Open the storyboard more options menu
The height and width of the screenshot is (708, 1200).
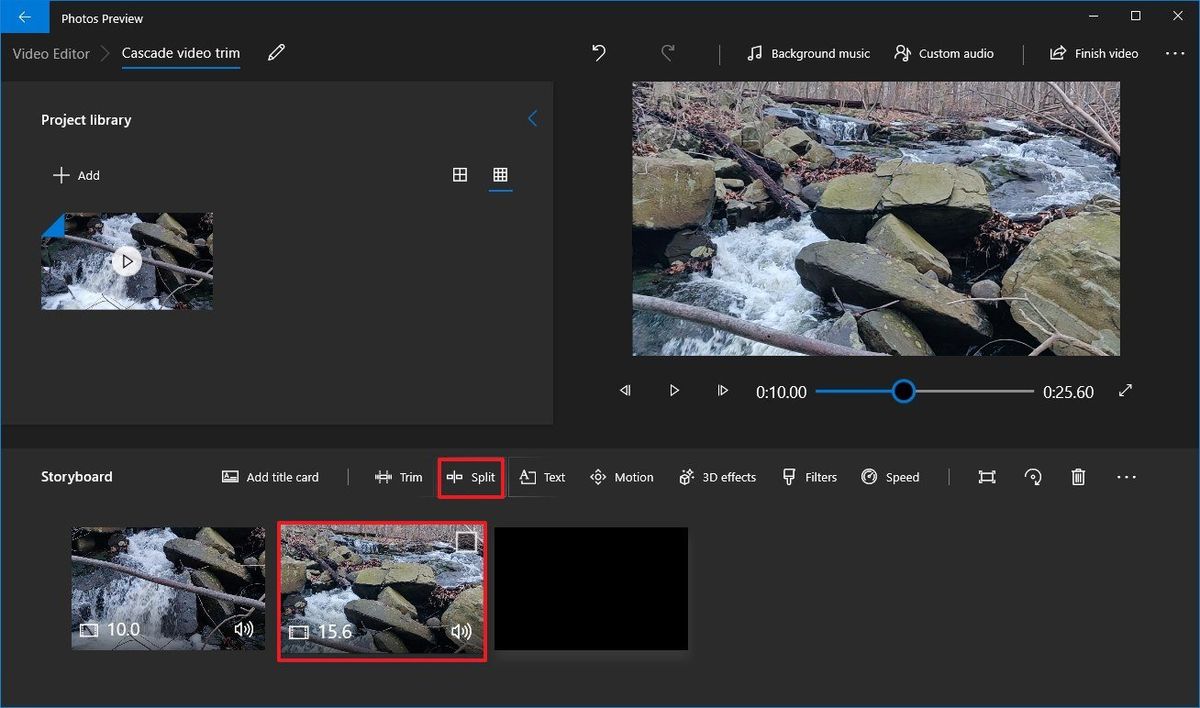pyautogui.click(x=1126, y=477)
